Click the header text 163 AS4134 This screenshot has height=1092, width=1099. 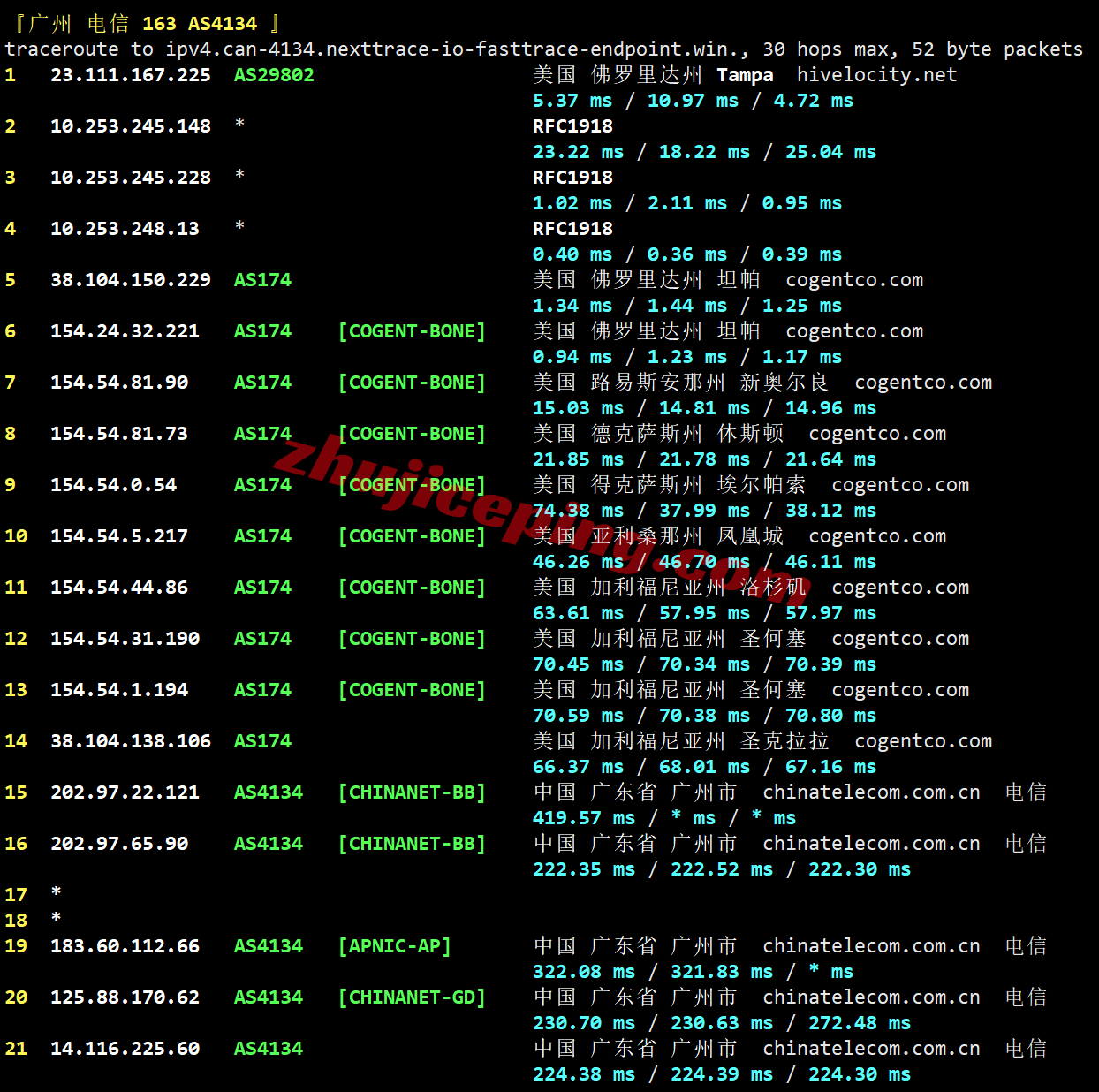[200, 24]
